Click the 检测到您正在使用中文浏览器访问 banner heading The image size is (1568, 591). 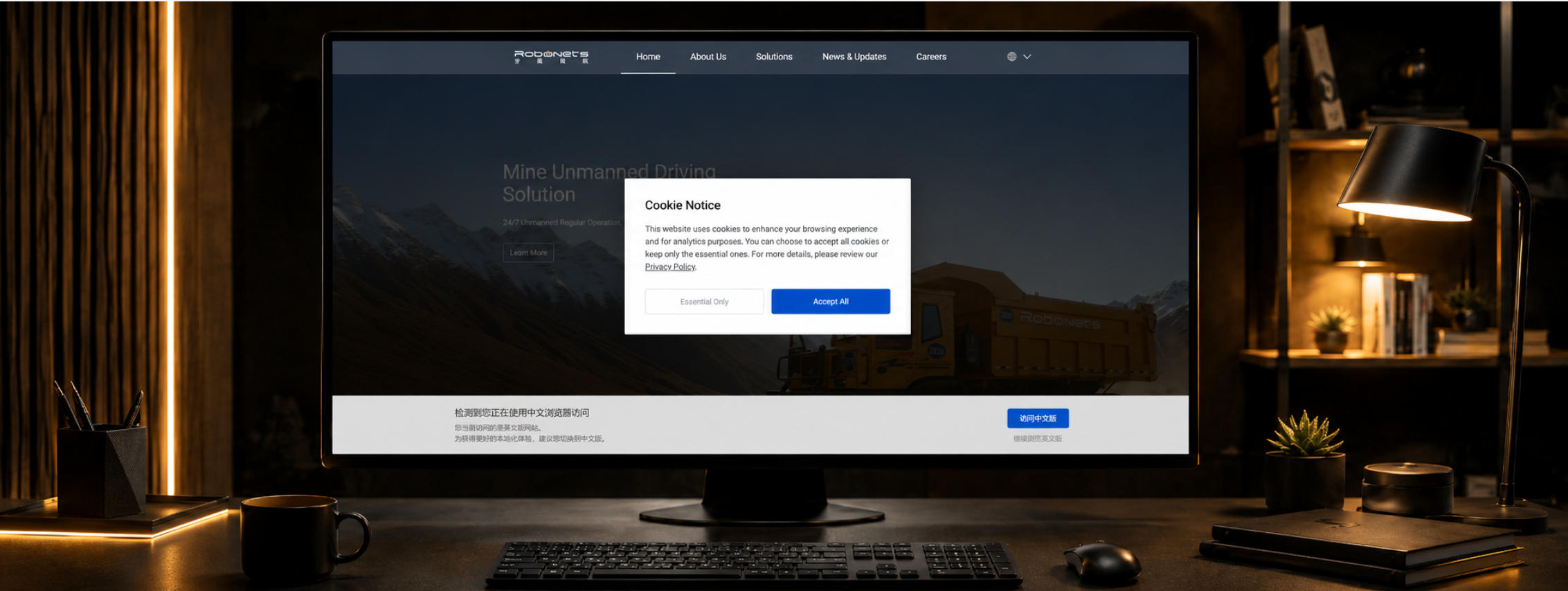[522, 413]
